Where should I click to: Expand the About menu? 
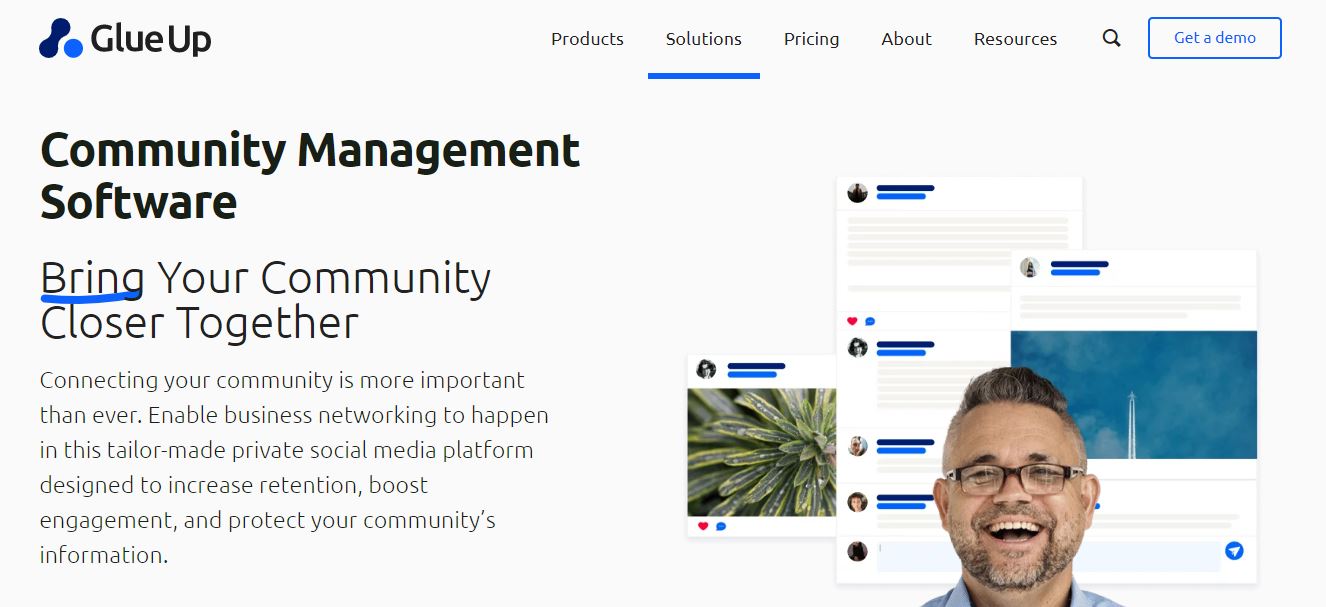[x=906, y=39]
